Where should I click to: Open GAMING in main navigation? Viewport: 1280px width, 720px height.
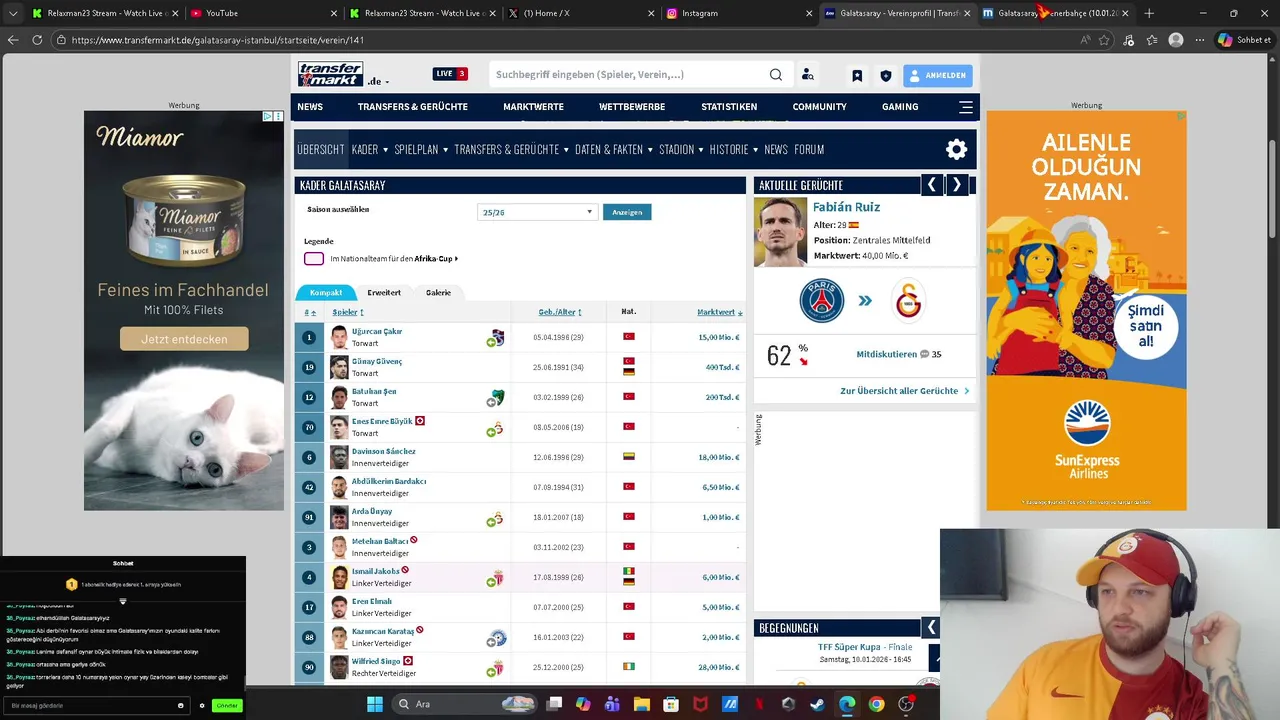click(900, 107)
